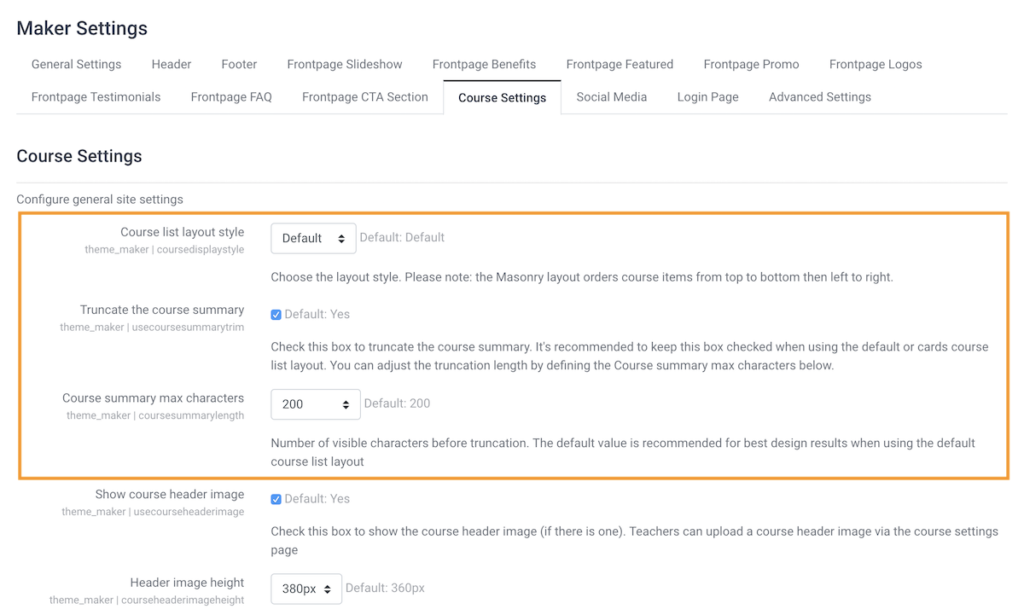The height and width of the screenshot is (615, 1024).
Task: Open the Header image height dropdown
Action: point(305,589)
